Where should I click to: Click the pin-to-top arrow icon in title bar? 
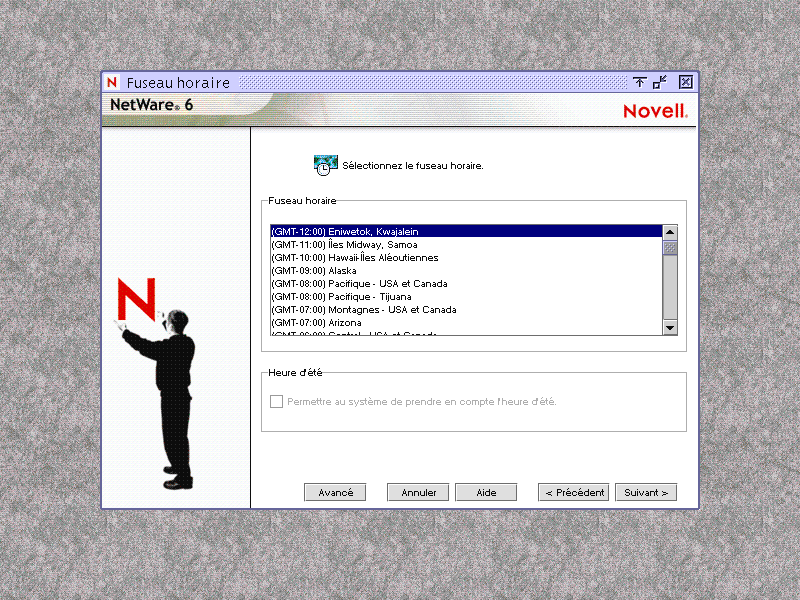pyautogui.click(x=639, y=82)
